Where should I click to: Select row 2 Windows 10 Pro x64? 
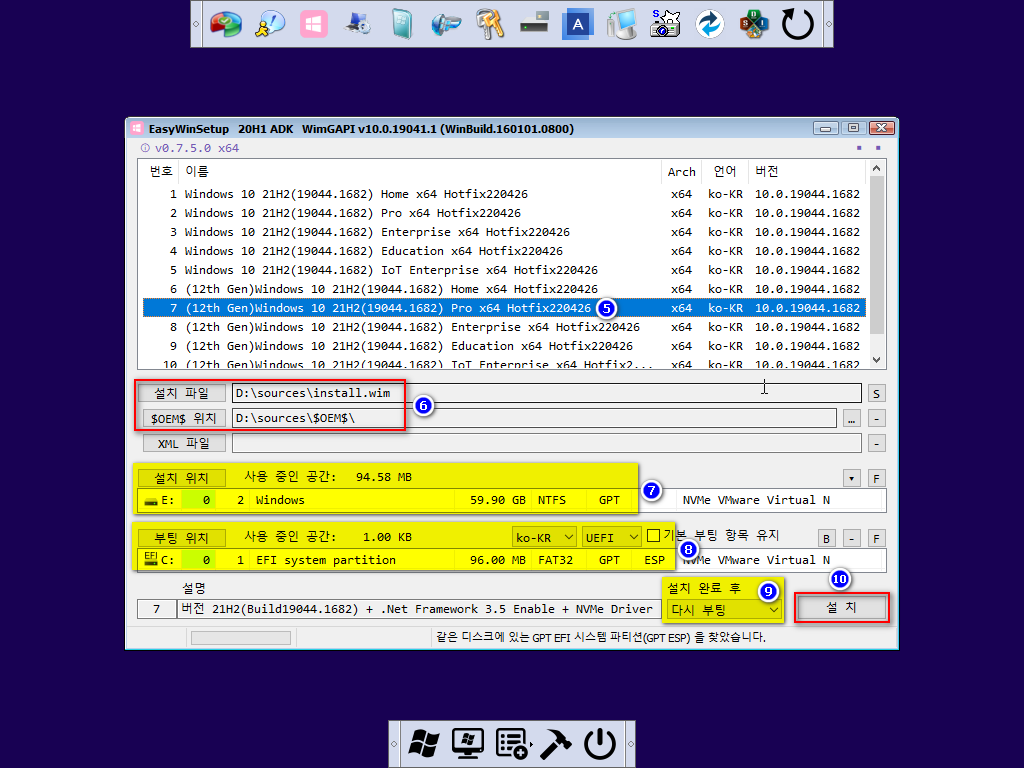click(x=504, y=213)
